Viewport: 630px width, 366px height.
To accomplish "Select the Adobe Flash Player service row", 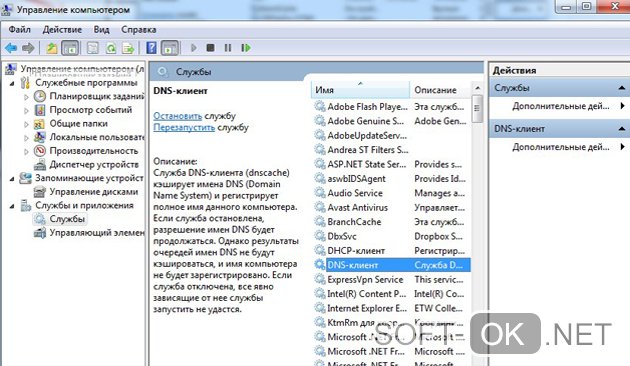I will point(392,107).
